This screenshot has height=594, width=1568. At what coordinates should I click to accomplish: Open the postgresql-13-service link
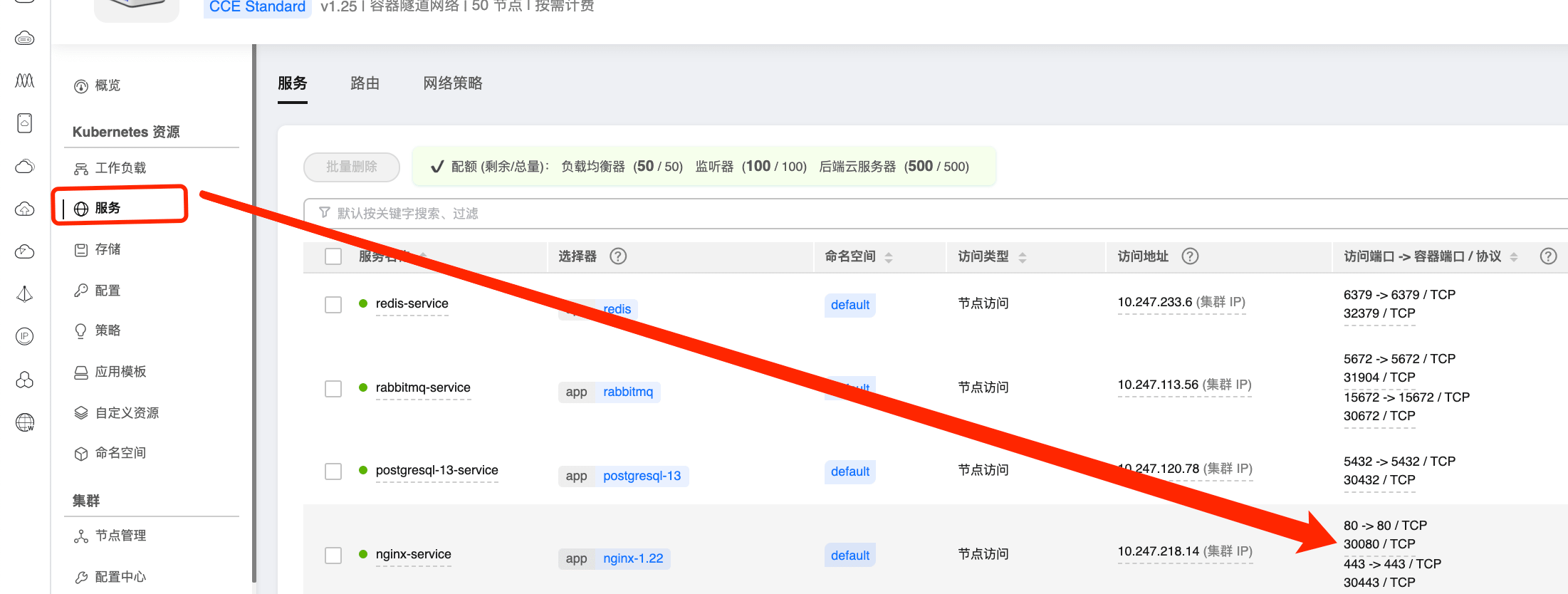[x=437, y=470]
